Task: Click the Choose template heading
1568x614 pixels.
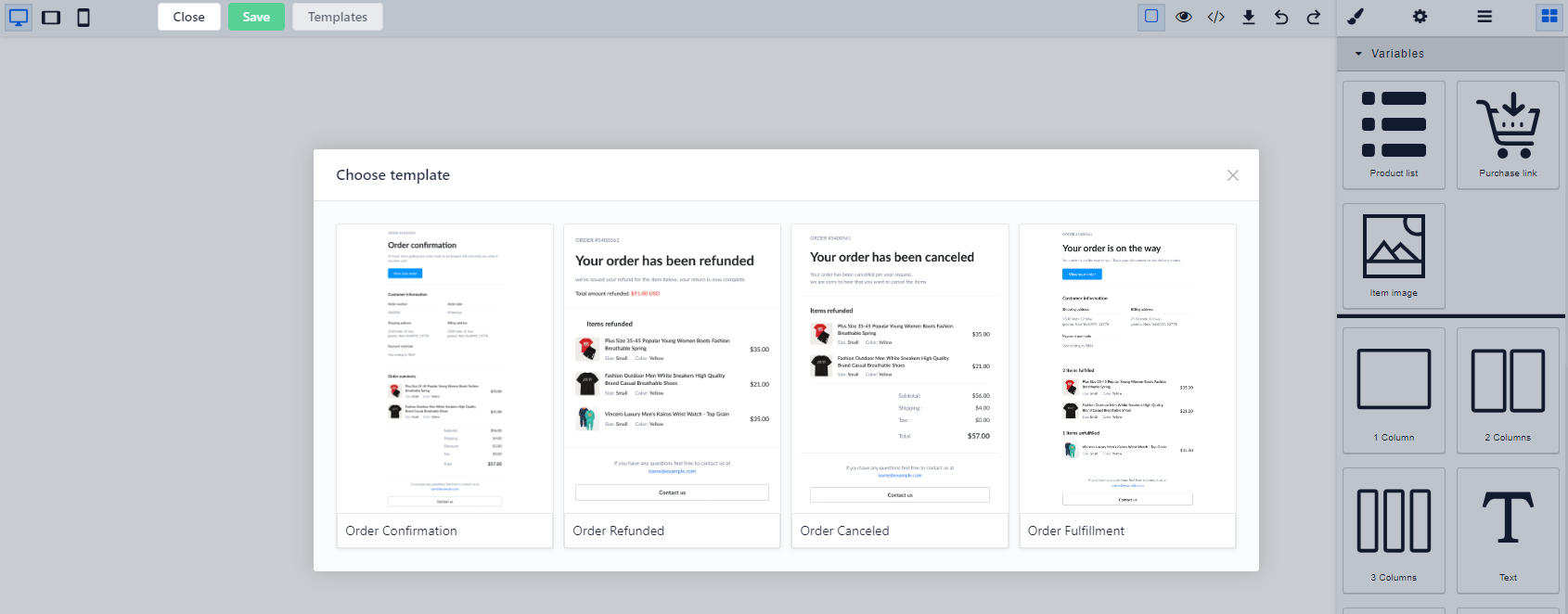Action: point(392,175)
